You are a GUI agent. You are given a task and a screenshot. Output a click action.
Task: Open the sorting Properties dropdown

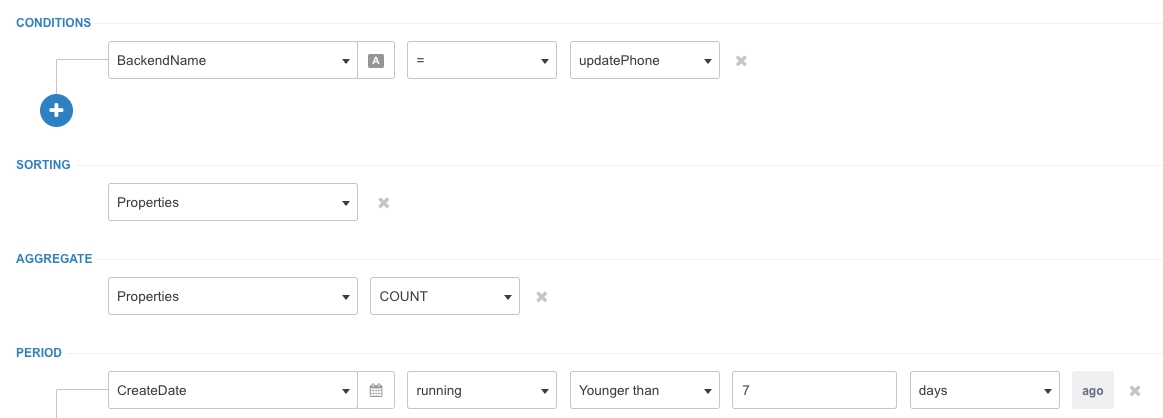[x=232, y=202]
